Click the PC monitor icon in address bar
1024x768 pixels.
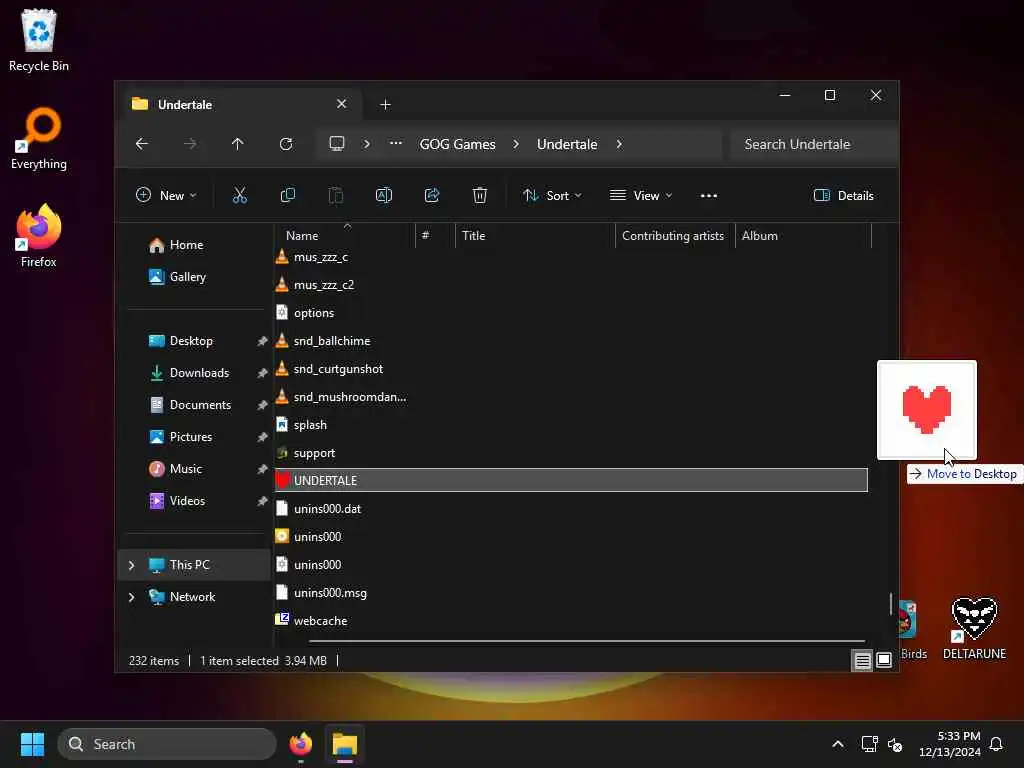[337, 144]
